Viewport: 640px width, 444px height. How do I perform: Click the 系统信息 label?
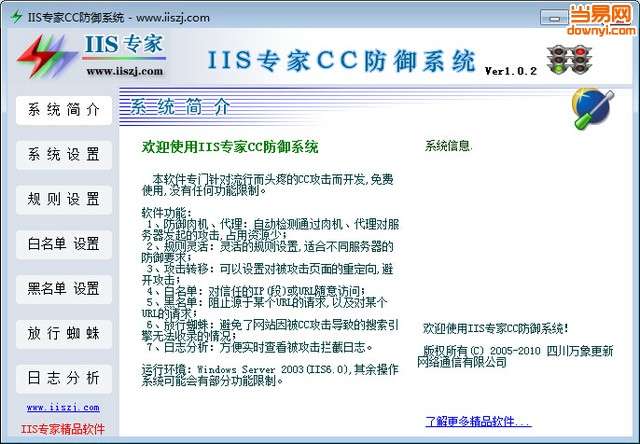coord(448,146)
